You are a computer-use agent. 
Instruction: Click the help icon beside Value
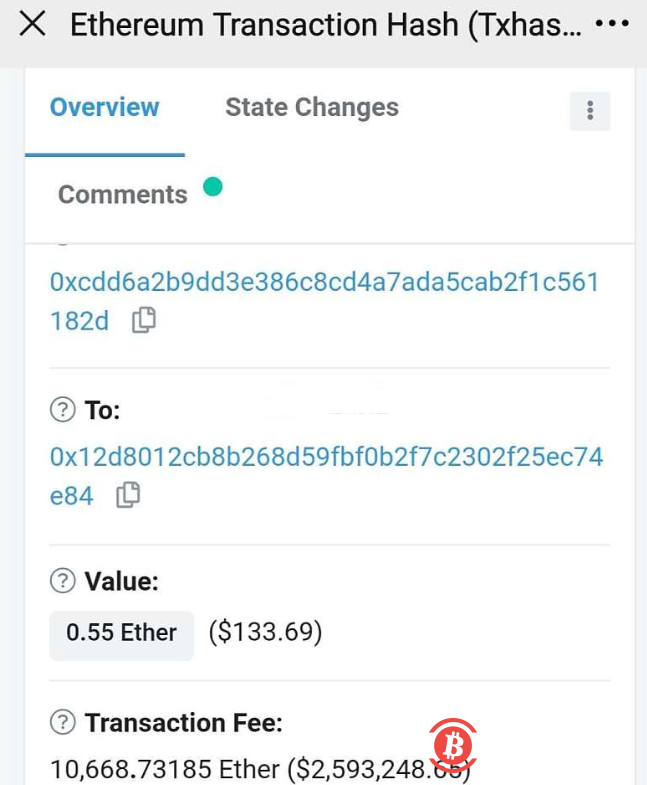(x=63, y=581)
